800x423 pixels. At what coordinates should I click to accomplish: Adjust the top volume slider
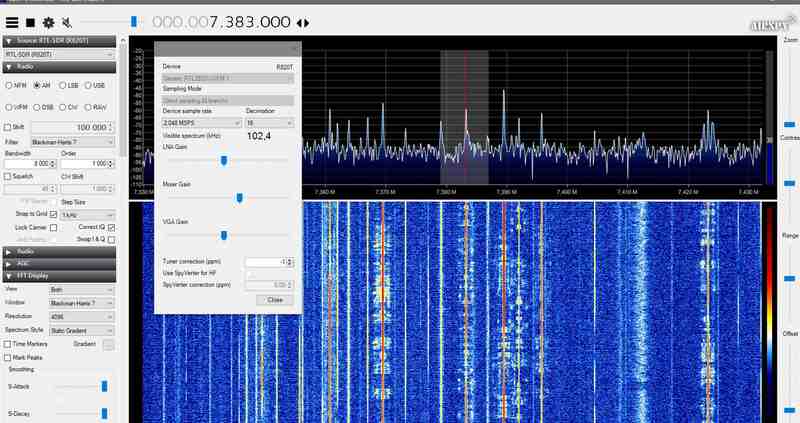pyautogui.click(x=134, y=21)
